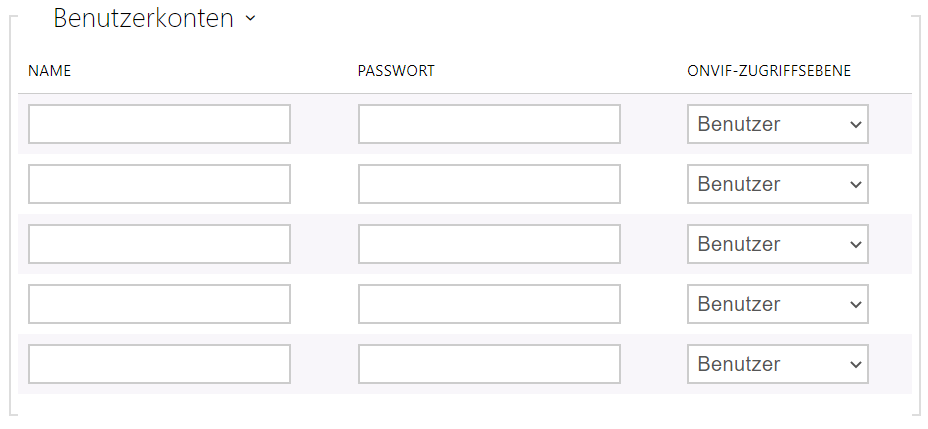
Task: Focus the third row Passwort field
Action: coord(489,244)
